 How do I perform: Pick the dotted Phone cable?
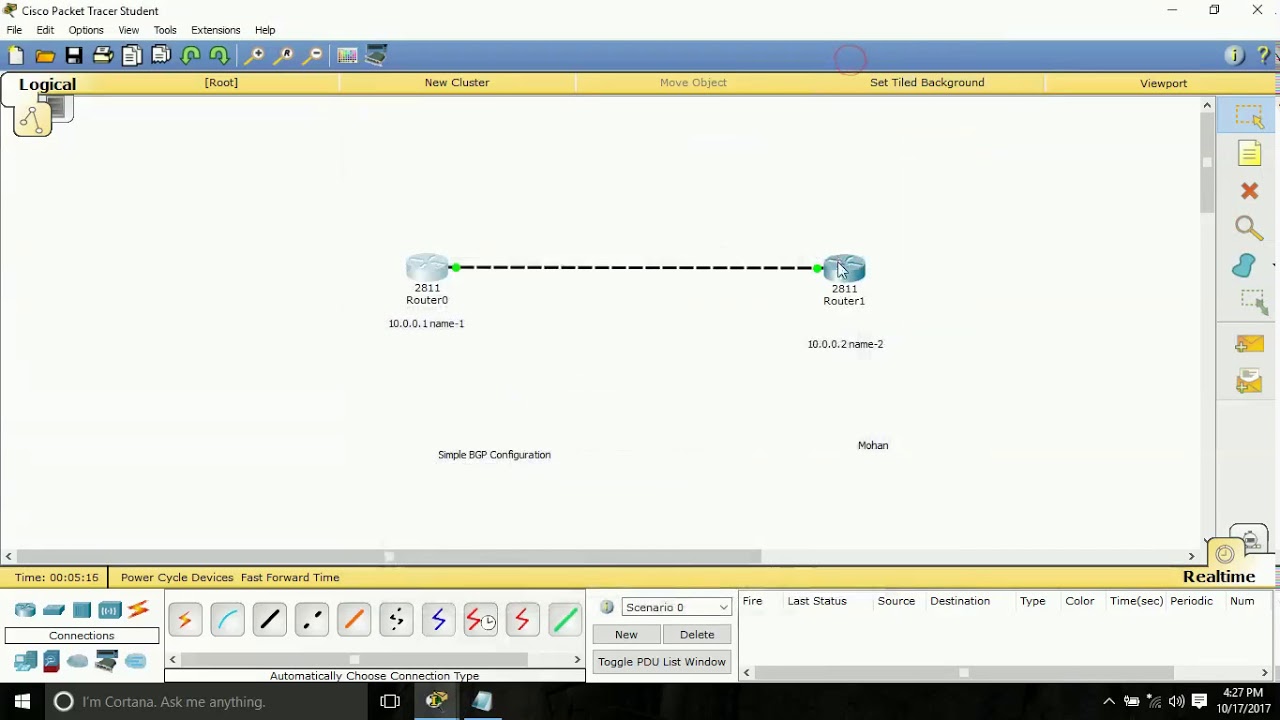click(396, 621)
